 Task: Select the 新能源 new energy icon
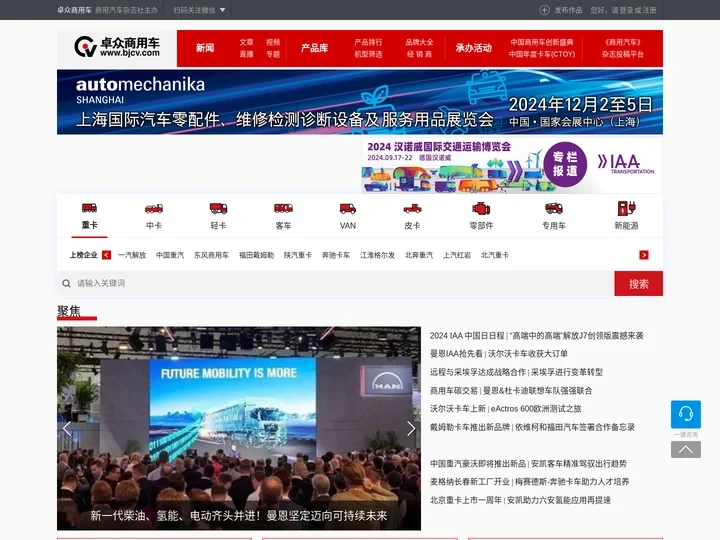[x=626, y=208]
